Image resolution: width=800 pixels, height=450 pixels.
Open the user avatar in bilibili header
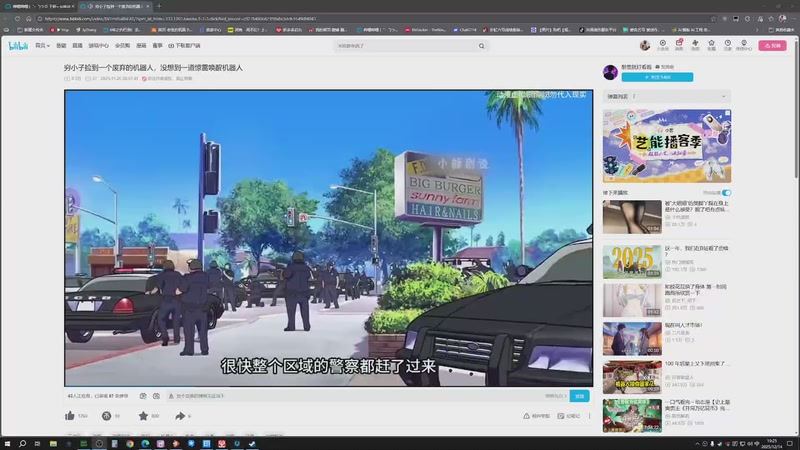645,45
